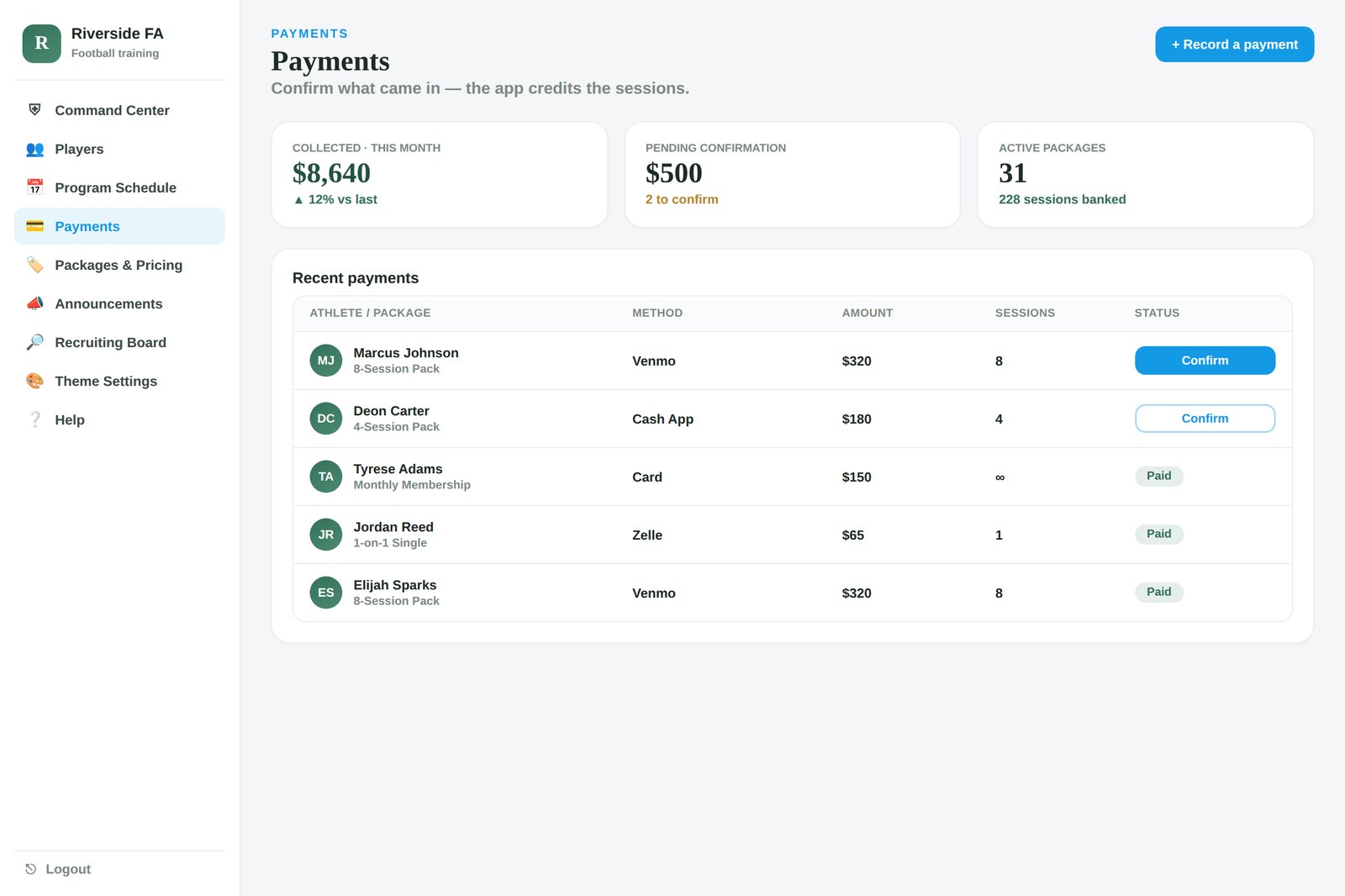Click the Athlete / Package column header
This screenshot has width=1345, height=896.
point(370,313)
